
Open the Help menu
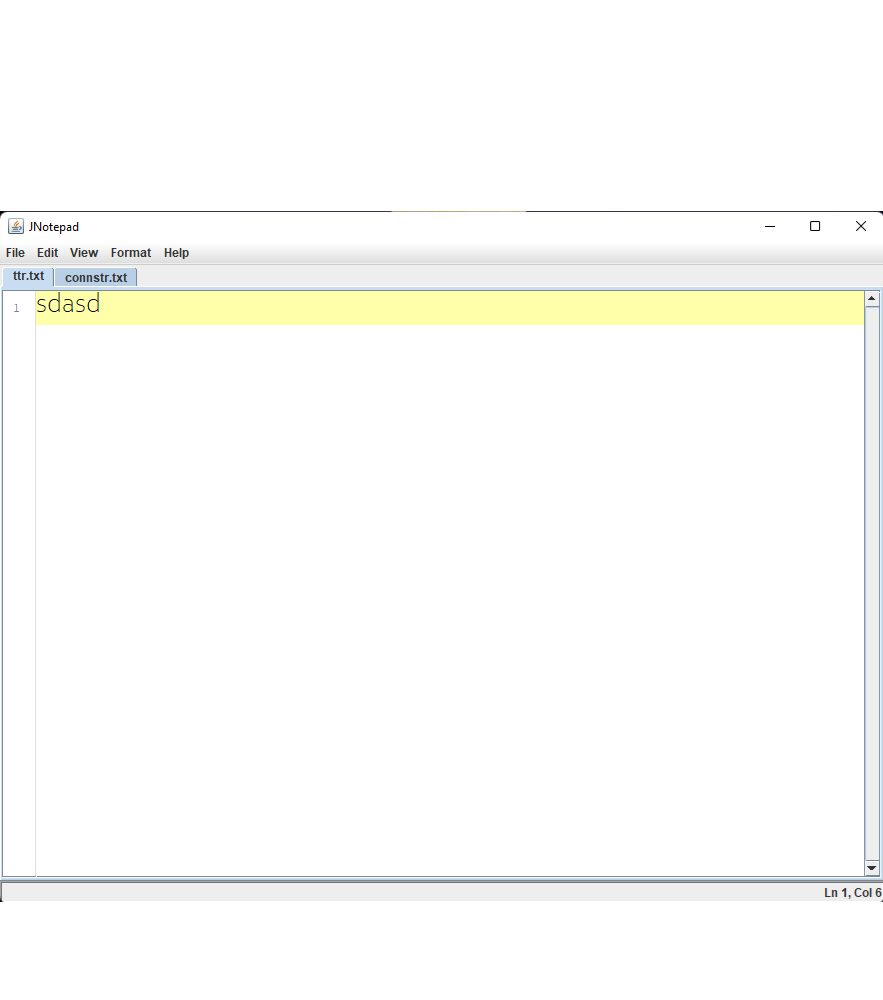coord(176,253)
